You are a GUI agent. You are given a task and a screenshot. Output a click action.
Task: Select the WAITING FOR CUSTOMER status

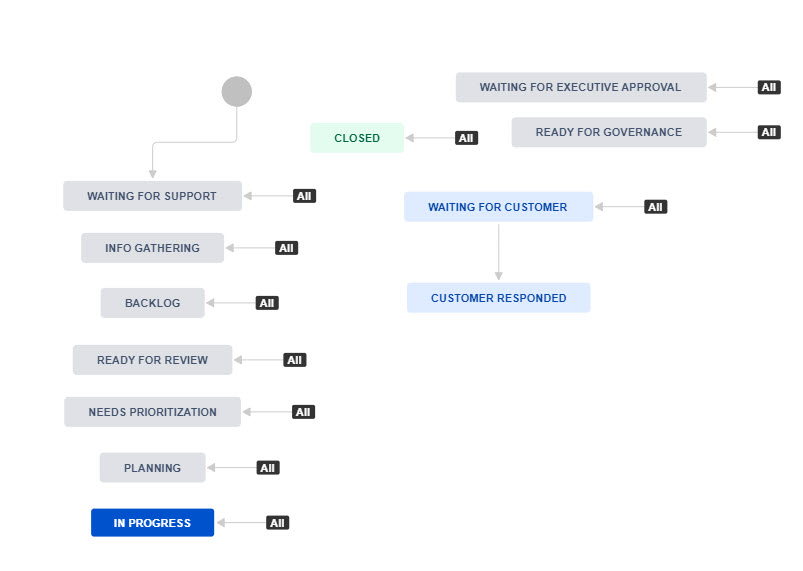[498, 207]
